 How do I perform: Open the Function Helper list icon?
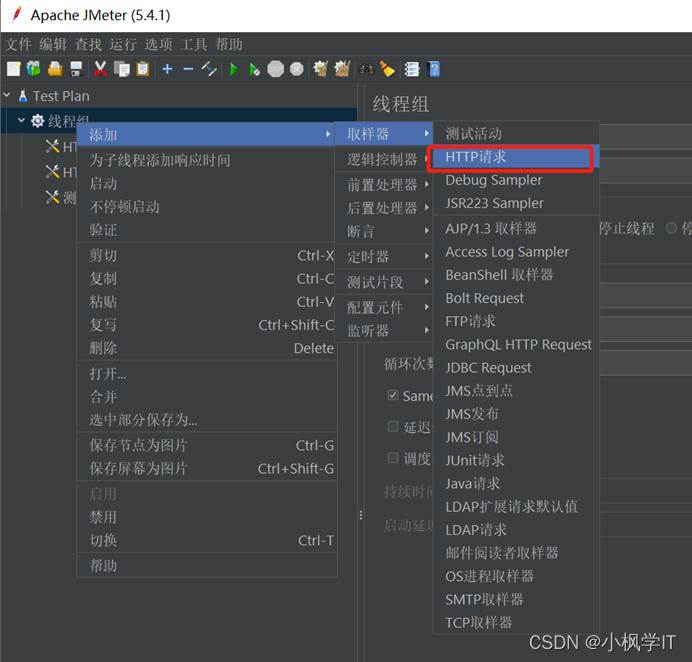coord(411,69)
